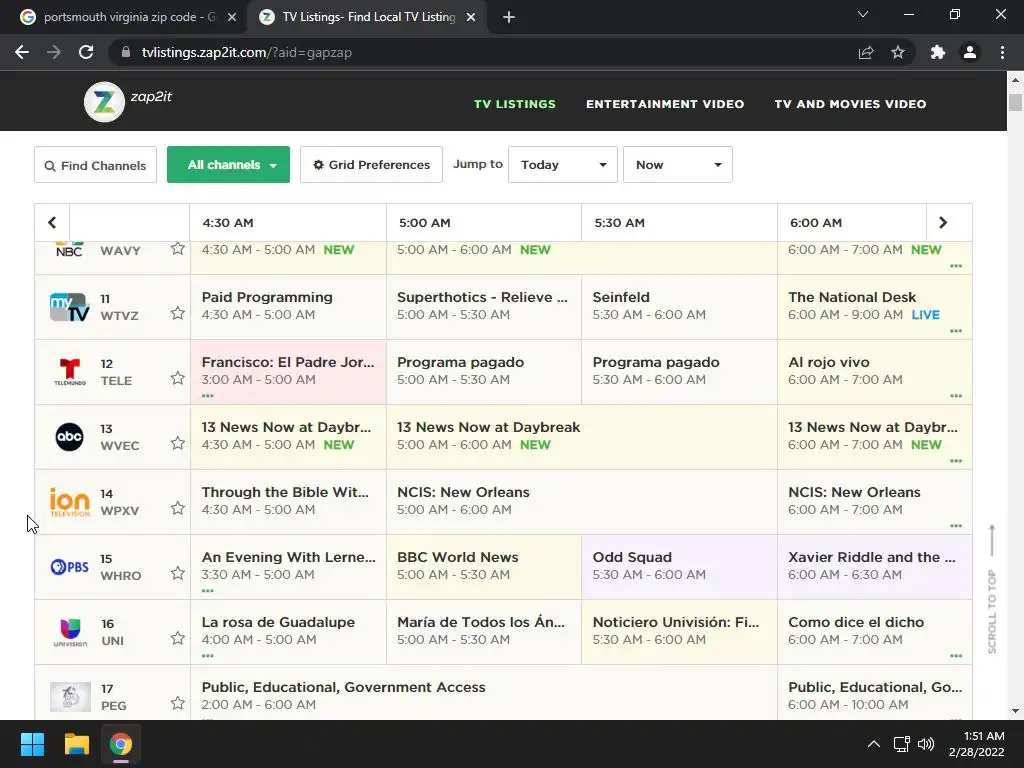
Task: Favorite the 17 PEG channel star
Action: point(178,703)
